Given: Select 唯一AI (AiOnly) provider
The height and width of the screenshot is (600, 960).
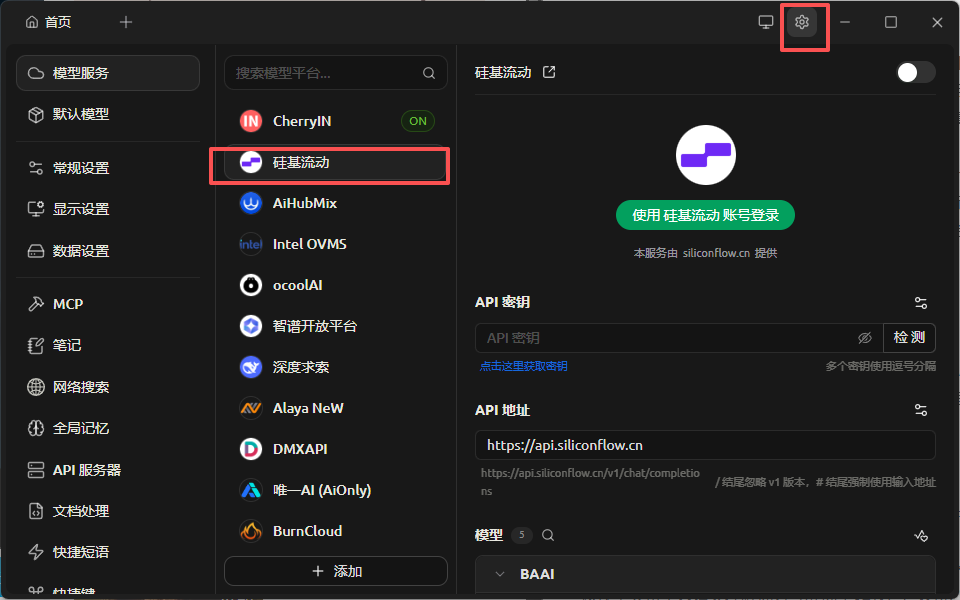Looking at the screenshot, I should 336,490.
